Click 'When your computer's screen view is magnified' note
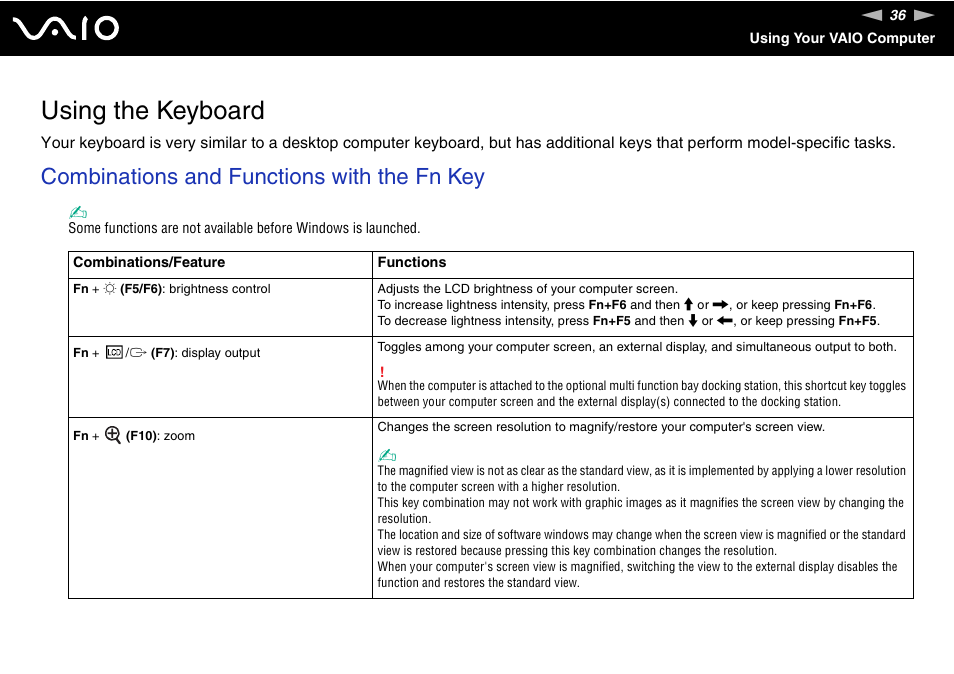 click(638, 574)
